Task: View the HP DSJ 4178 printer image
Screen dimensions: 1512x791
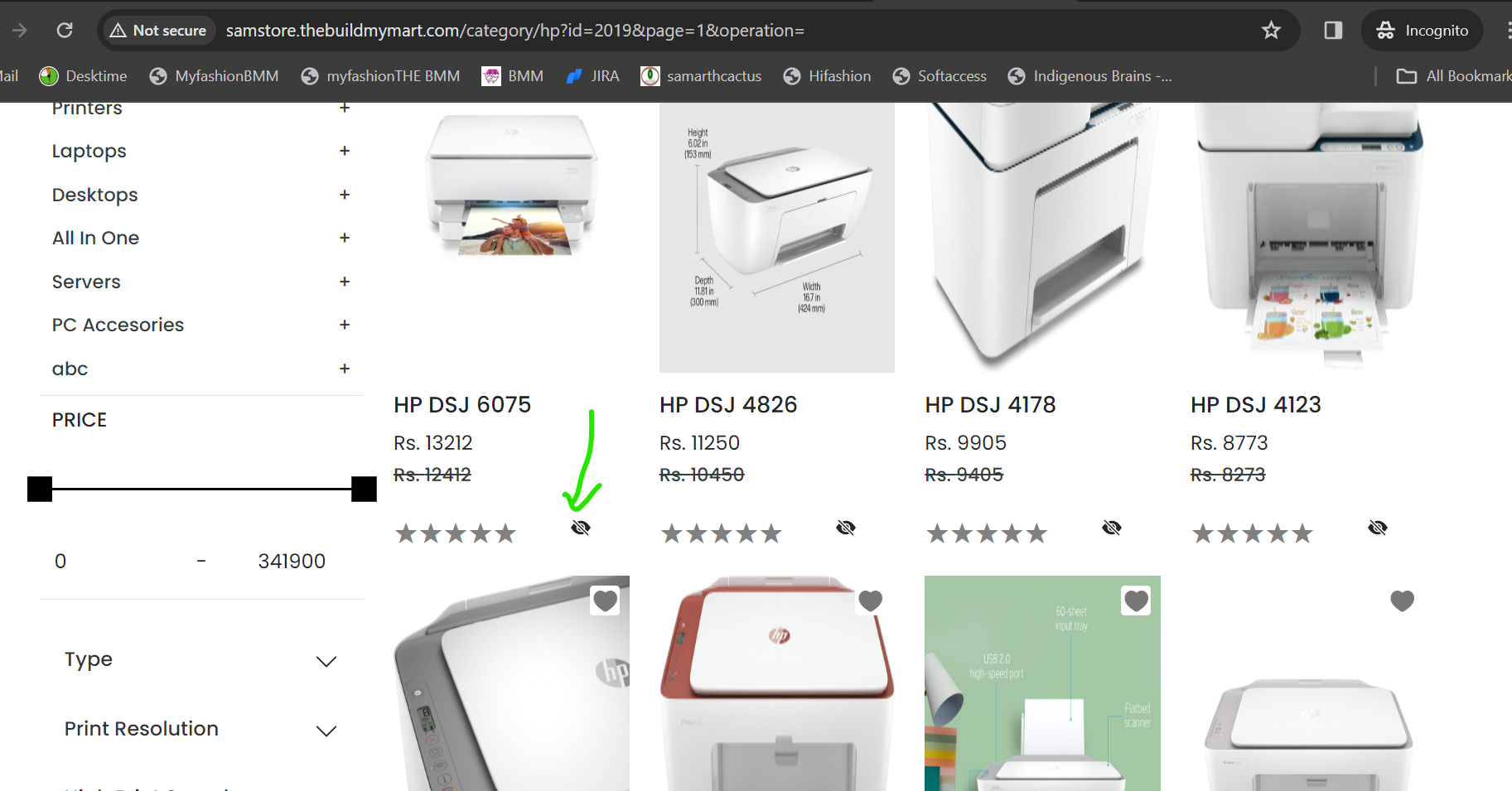Action: pyautogui.click(x=1042, y=238)
